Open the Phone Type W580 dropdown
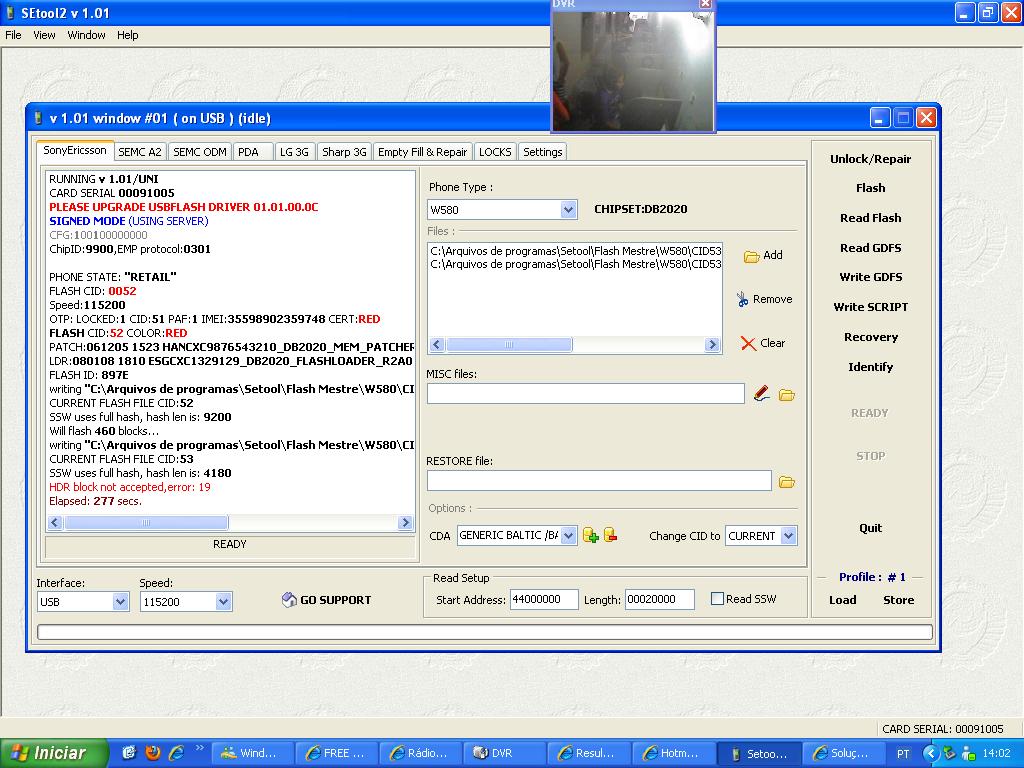Screen dimensions: 1024x768 point(568,210)
